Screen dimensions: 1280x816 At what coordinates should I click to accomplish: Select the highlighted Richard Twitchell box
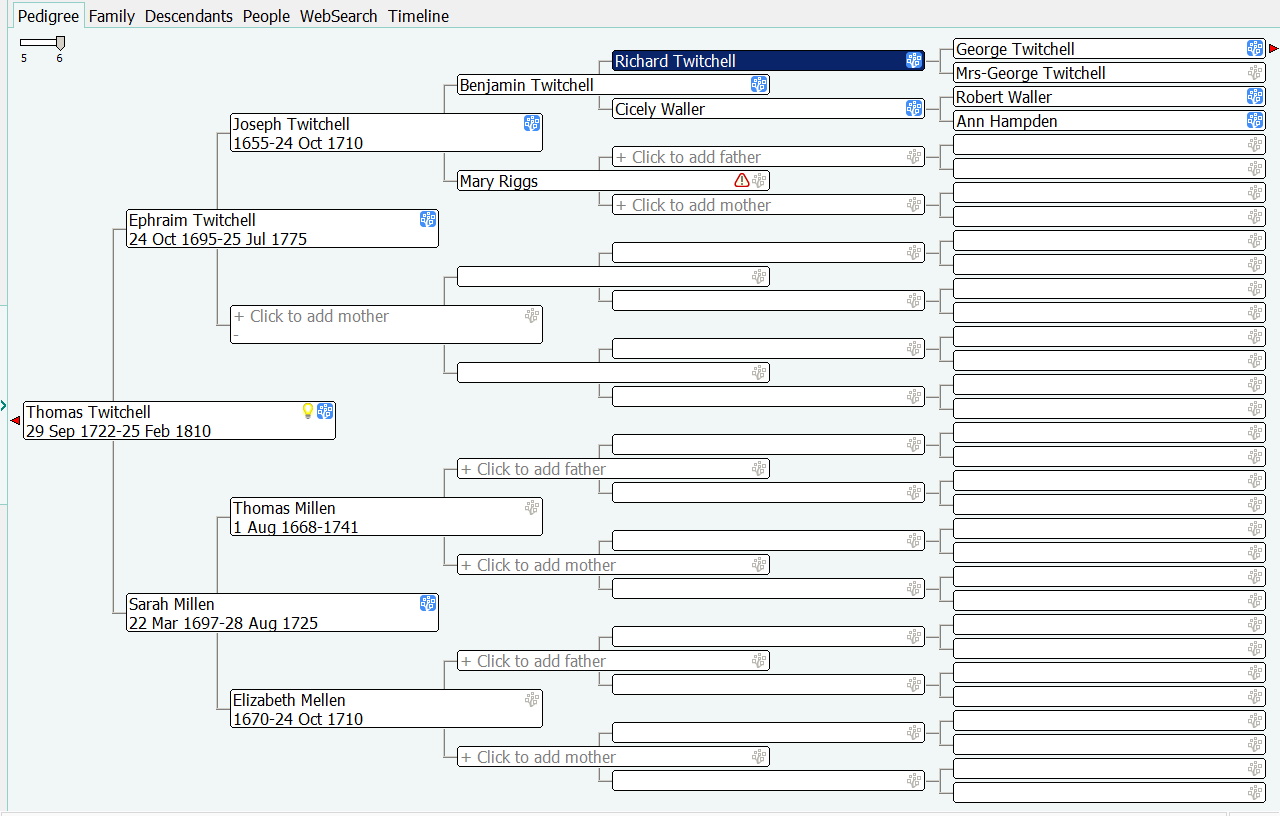point(768,61)
